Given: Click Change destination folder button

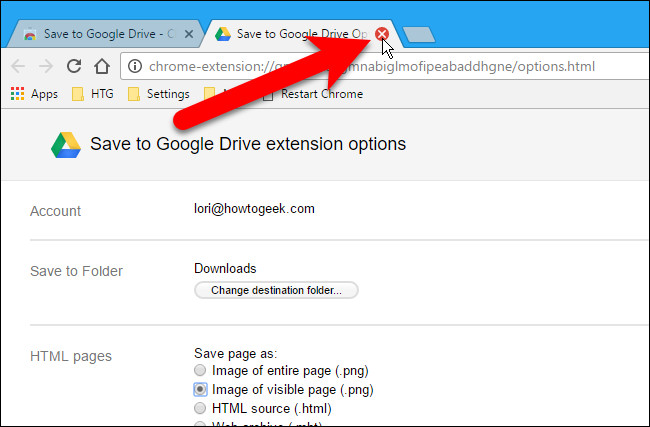Looking at the screenshot, I should pyautogui.click(x=276, y=290).
